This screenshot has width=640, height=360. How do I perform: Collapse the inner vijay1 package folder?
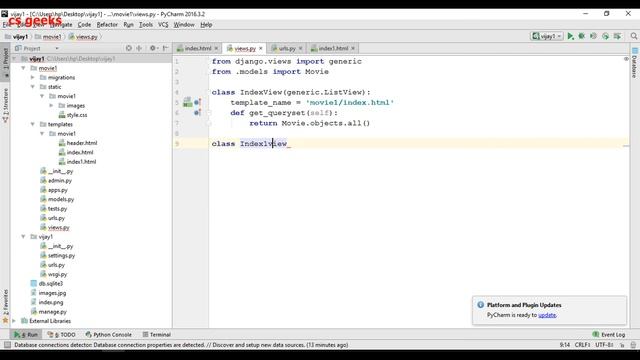tap(24, 237)
